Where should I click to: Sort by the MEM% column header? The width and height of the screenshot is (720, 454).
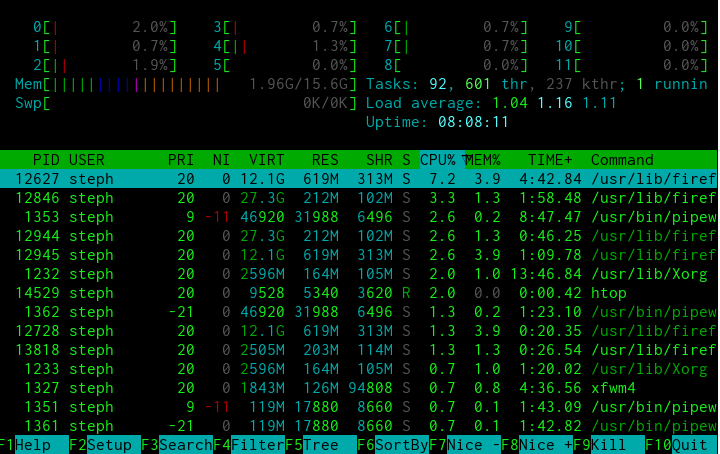tap(483, 160)
